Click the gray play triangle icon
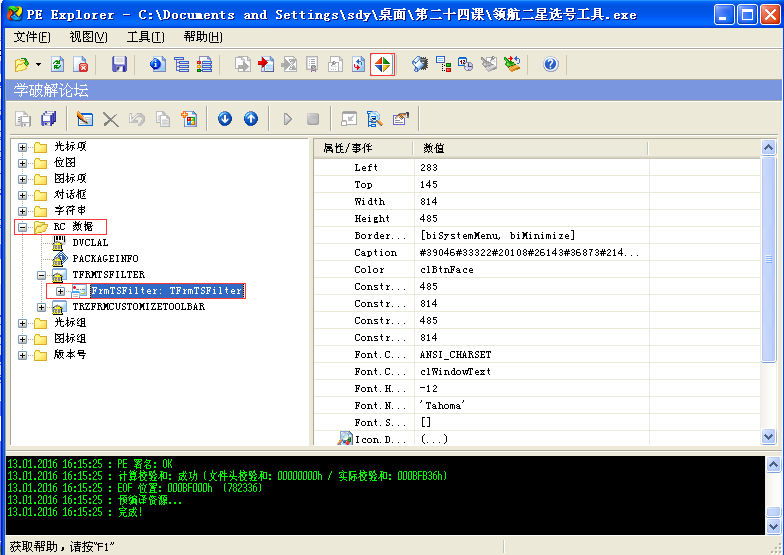The height and width of the screenshot is (555, 784). tap(288, 119)
